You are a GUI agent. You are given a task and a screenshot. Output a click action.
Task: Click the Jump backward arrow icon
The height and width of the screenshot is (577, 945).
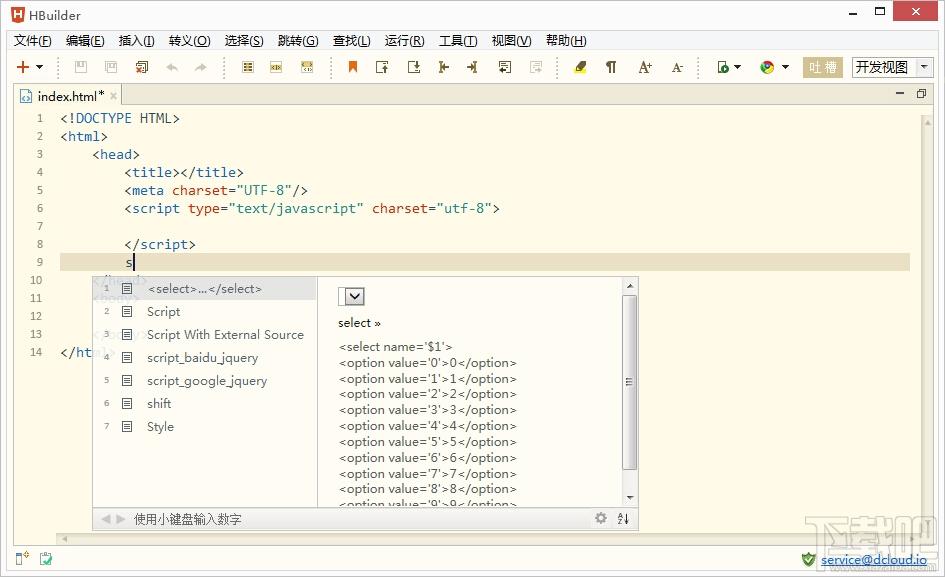click(x=444, y=67)
